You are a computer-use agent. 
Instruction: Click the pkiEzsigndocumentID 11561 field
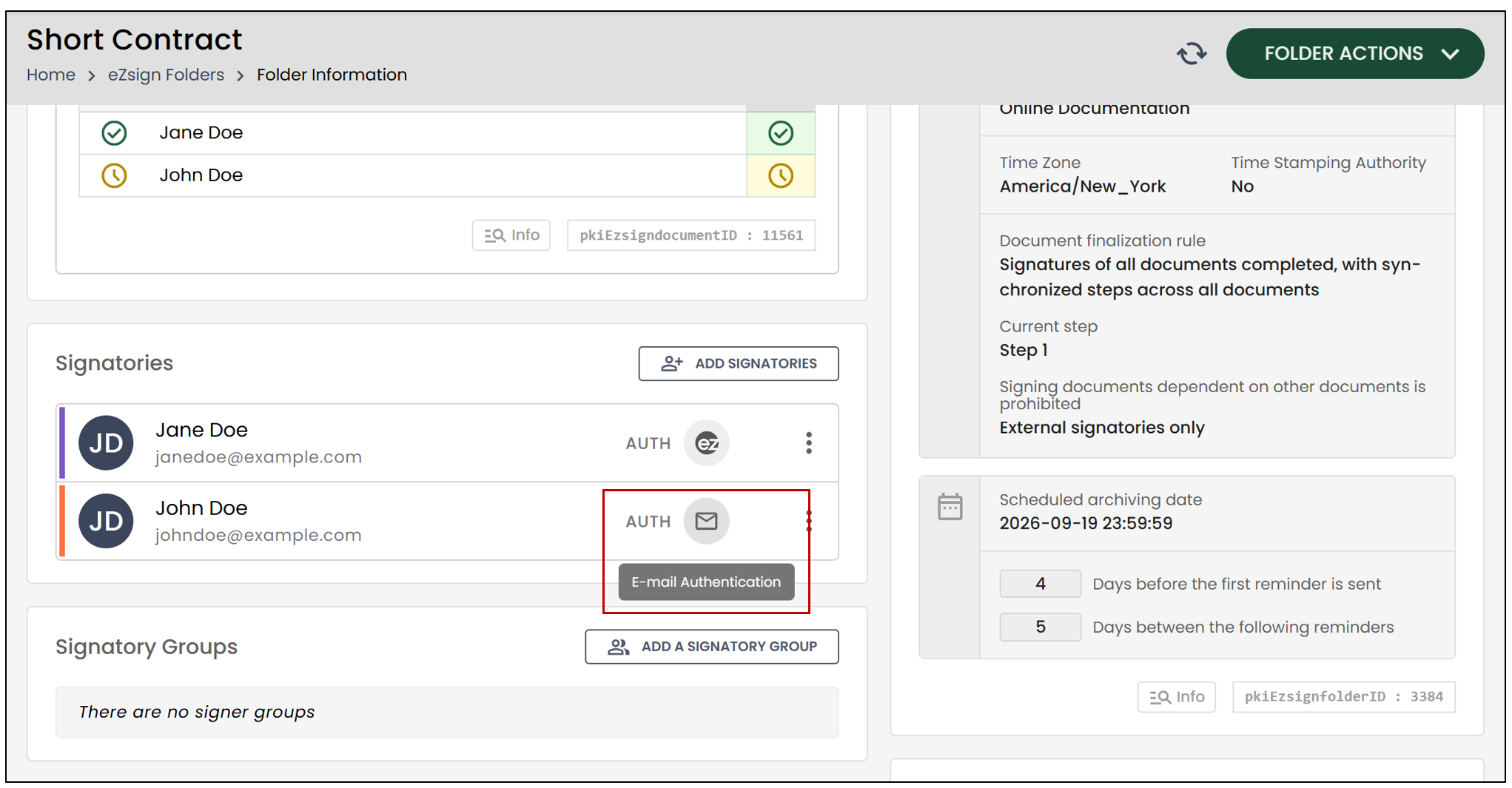point(691,235)
